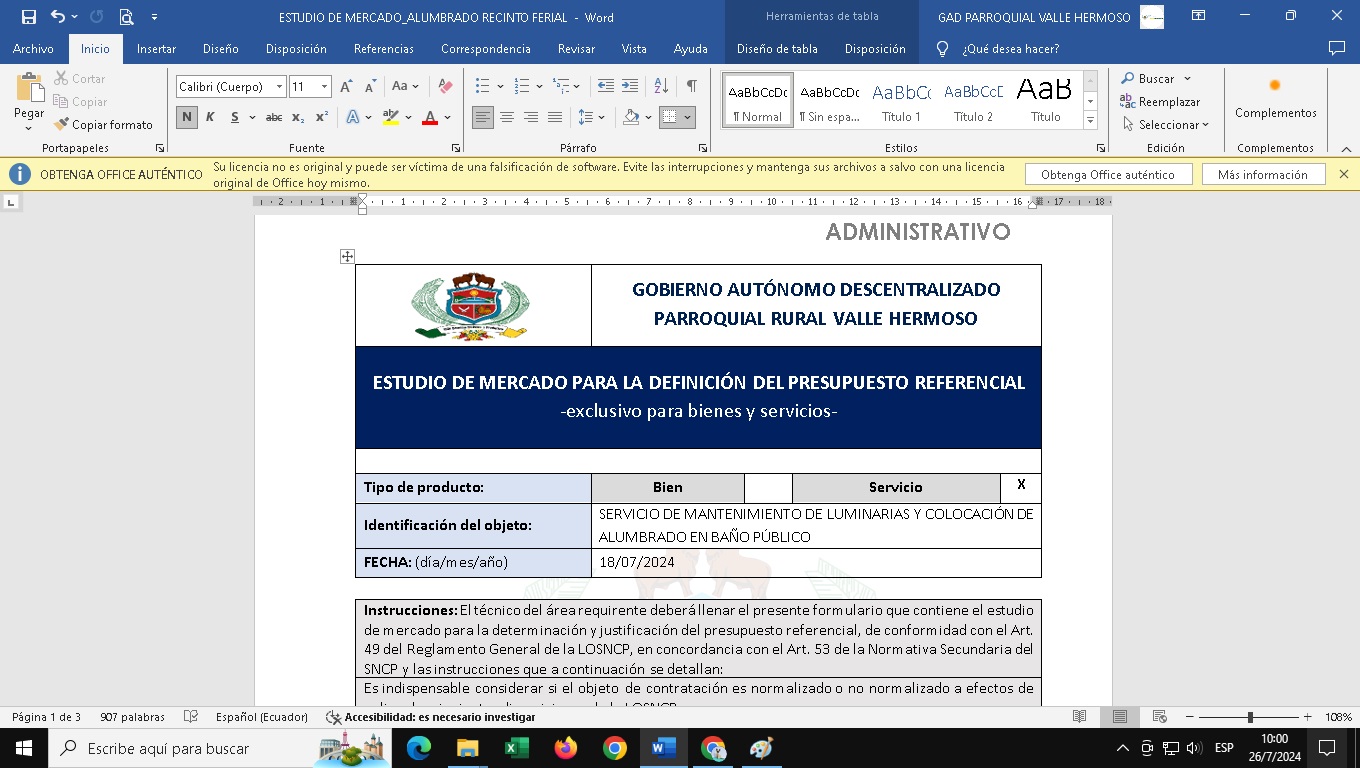Image resolution: width=1360 pixels, height=768 pixels.
Task: Click the Obtenga Office auténtico button
Action: [1107, 175]
